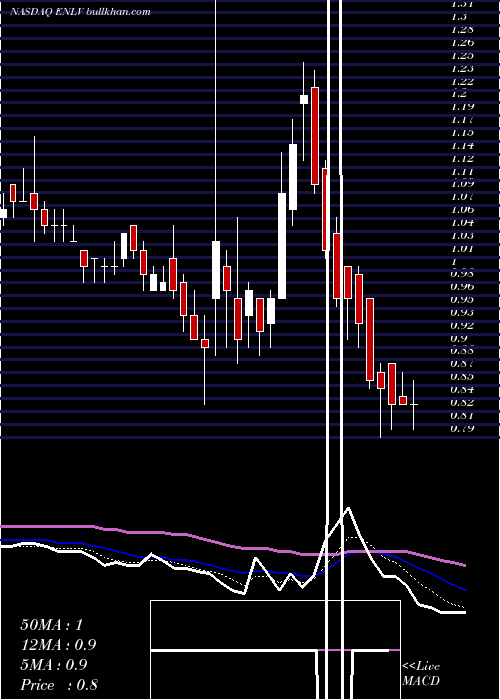Image resolution: width=500 pixels, height=700 pixels.
Task: Click the NASDAQ ENLV chart title
Action: 80,12
